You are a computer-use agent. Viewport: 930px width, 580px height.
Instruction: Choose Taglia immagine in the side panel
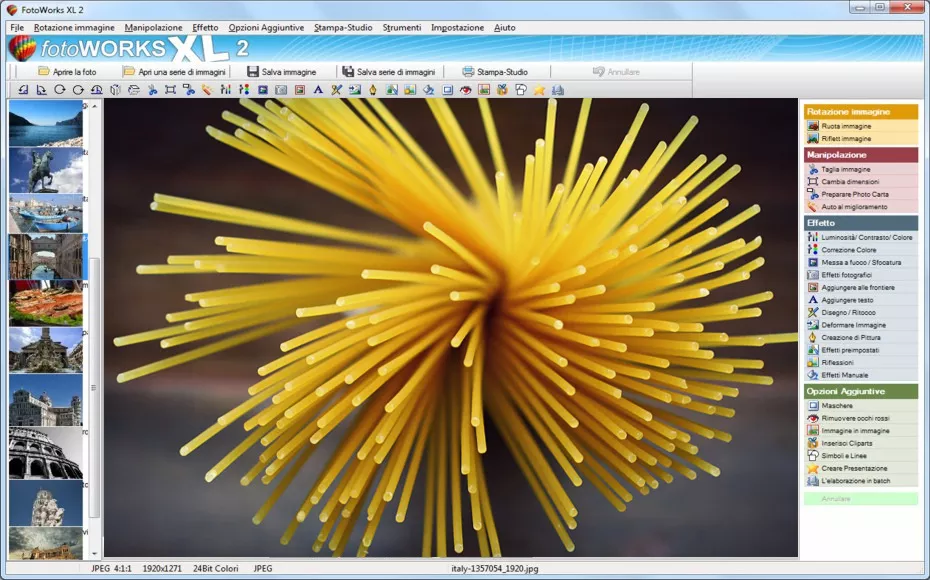pos(861,169)
